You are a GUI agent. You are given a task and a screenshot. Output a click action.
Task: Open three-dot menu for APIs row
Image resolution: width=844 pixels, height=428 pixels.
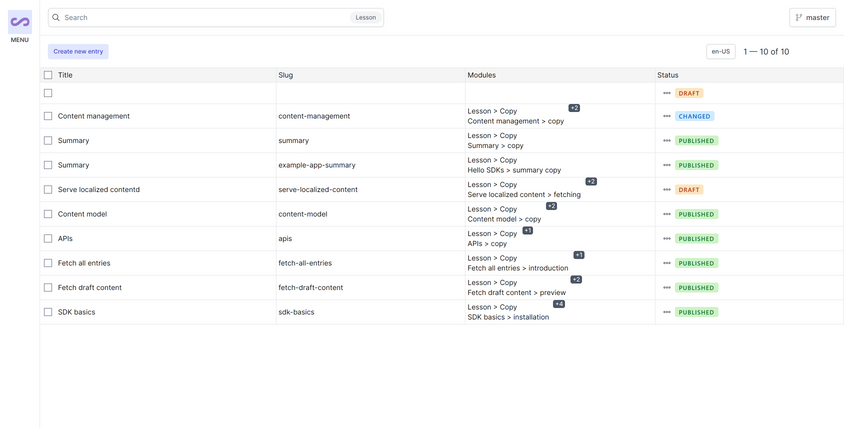[667, 239]
